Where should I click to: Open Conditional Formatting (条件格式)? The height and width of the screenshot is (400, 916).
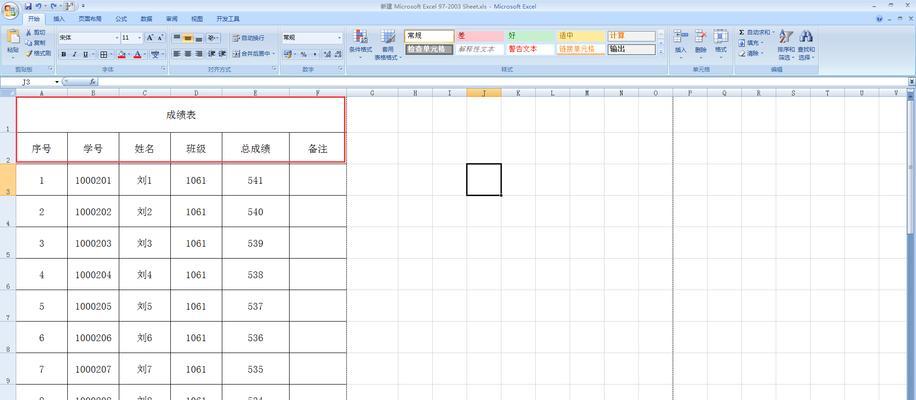pyautogui.click(x=360, y=42)
